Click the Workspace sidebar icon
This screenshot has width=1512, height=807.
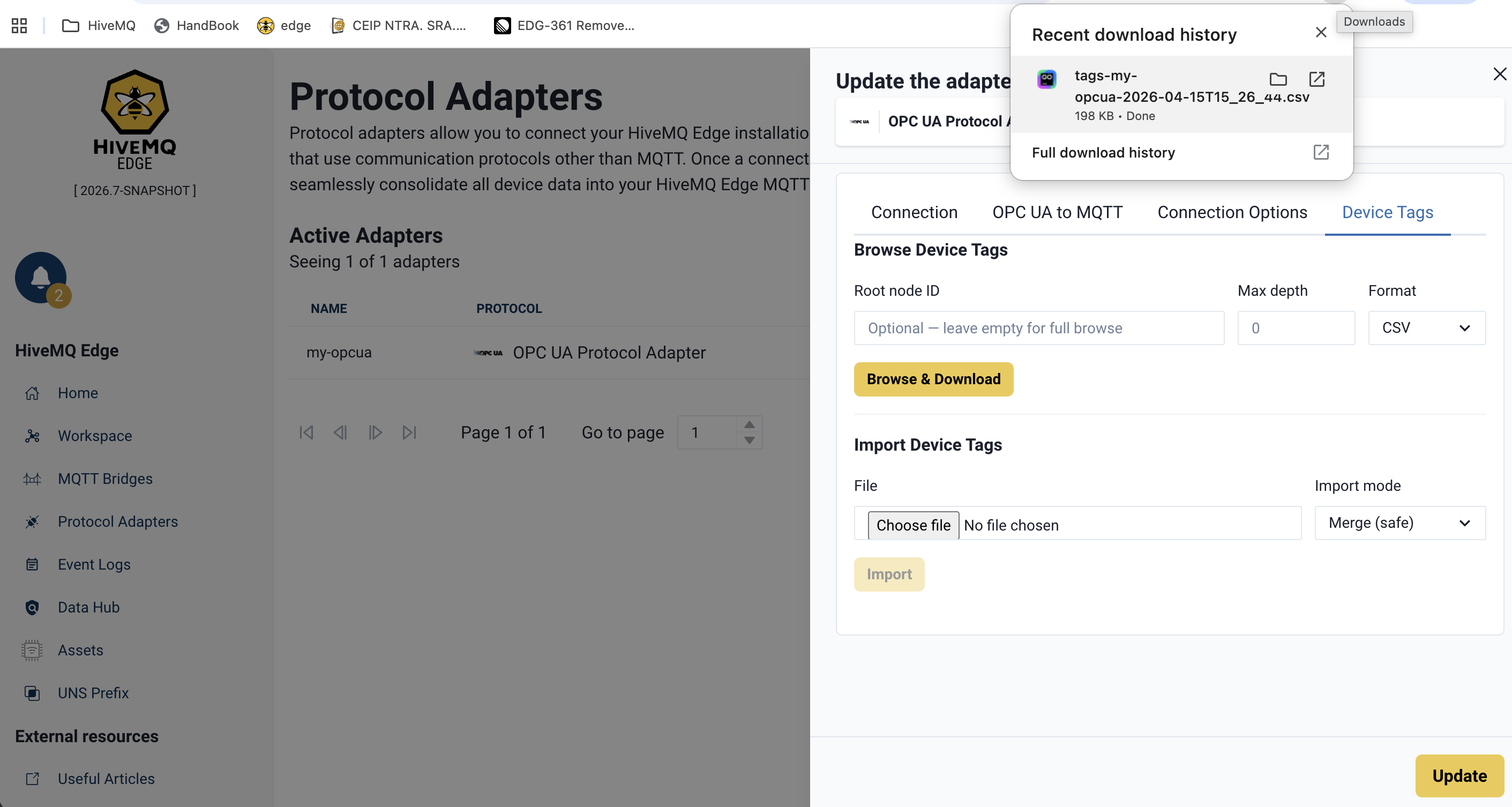tap(32, 436)
